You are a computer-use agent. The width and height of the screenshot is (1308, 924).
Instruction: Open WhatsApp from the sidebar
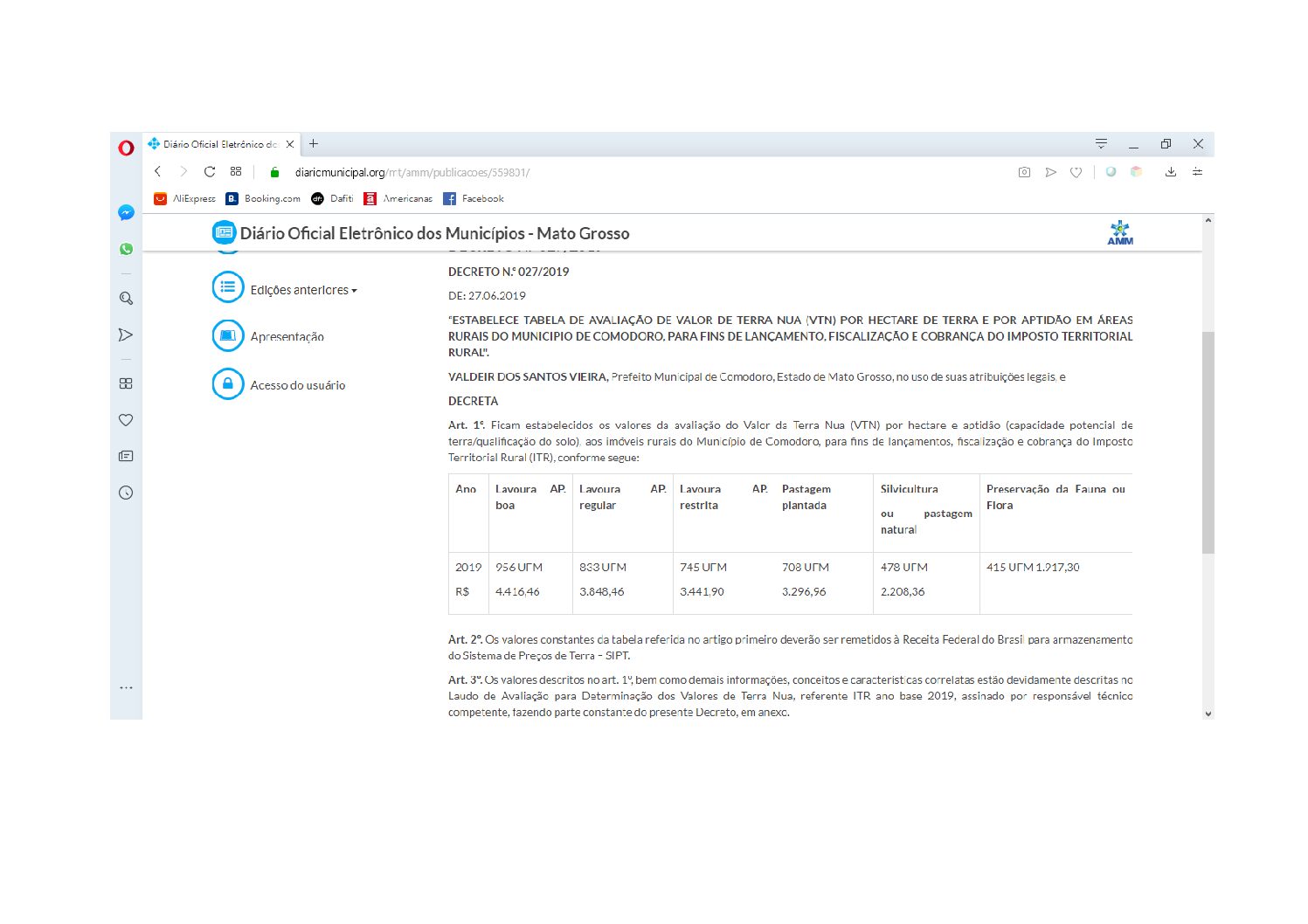(x=126, y=249)
